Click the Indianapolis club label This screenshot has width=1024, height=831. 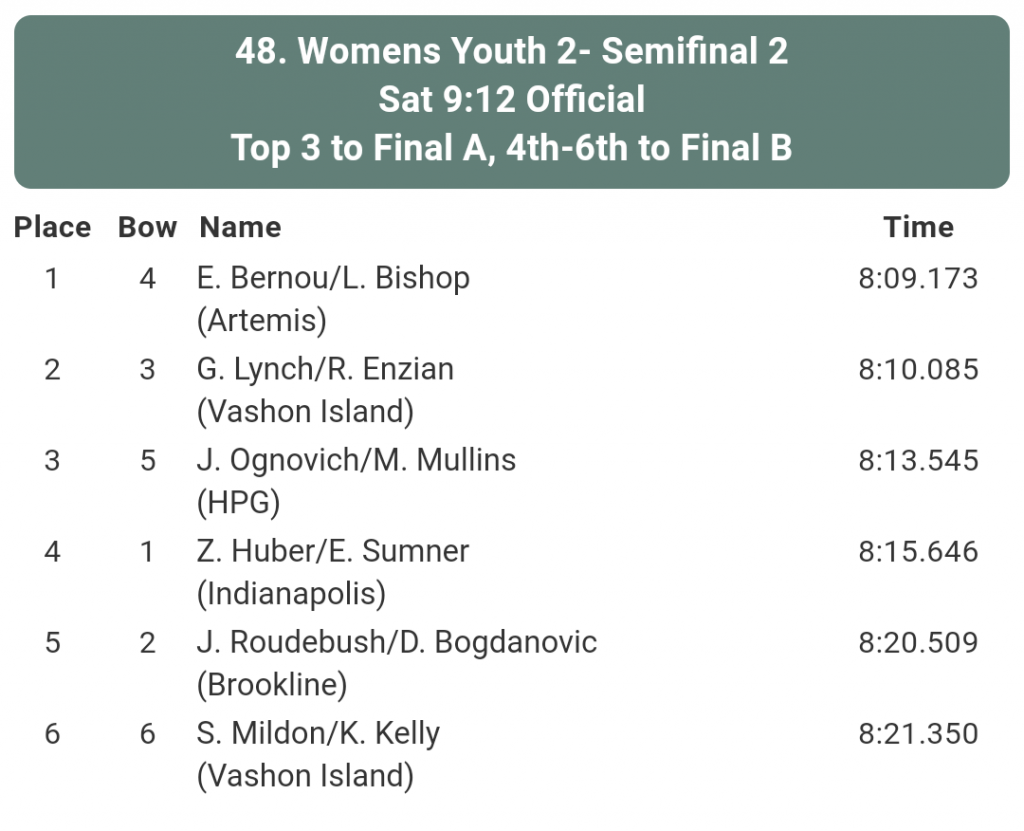pyautogui.click(x=291, y=594)
